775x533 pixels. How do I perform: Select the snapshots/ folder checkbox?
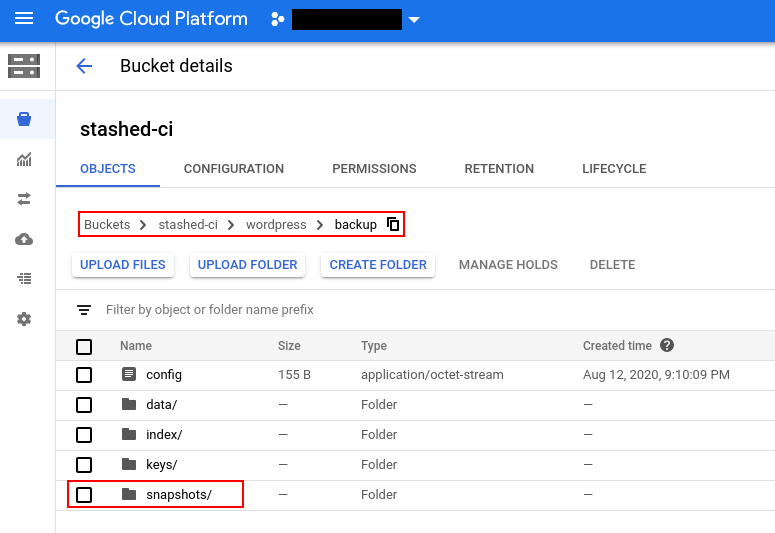click(84, 495)
